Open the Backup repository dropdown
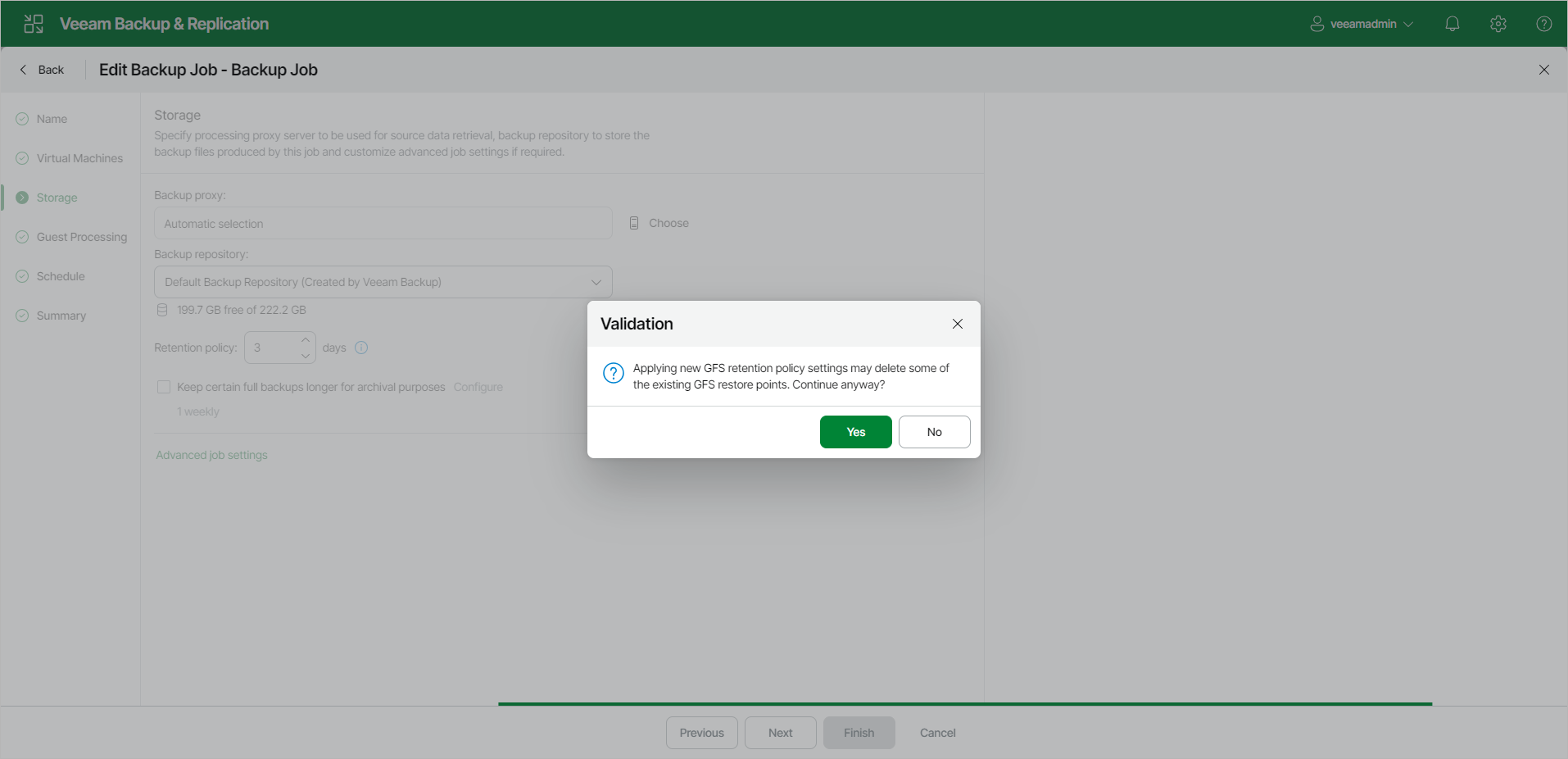 [383, 282]
